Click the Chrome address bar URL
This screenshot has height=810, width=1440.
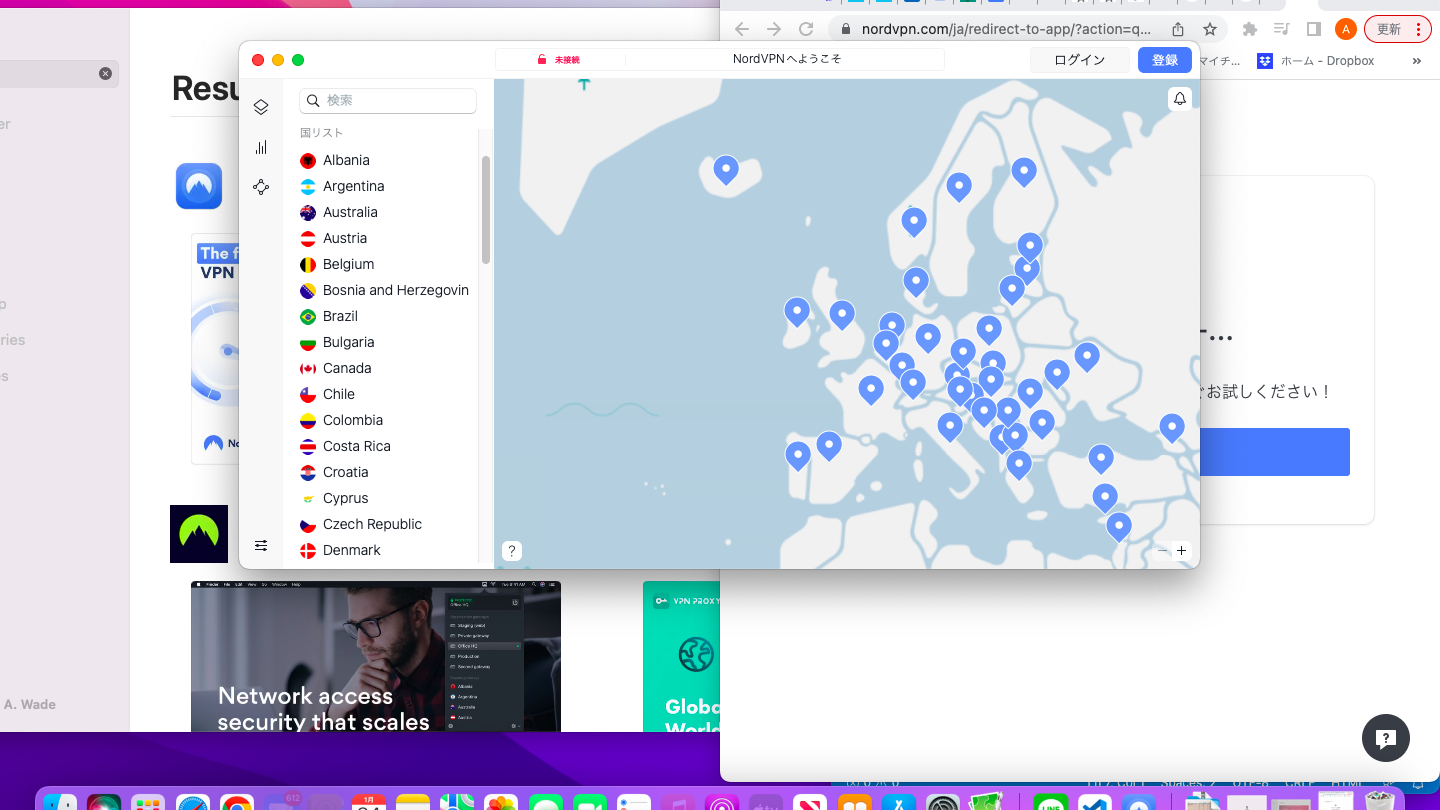1006,29
